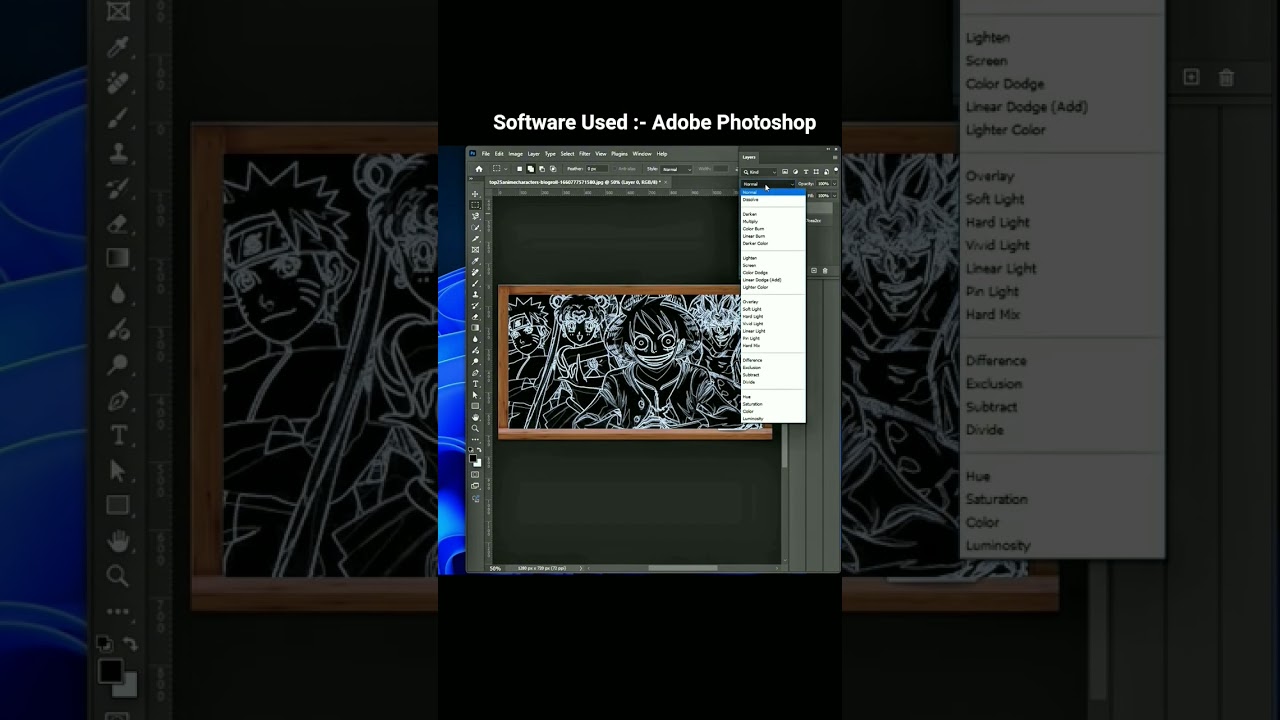Image resolution: width=1280 pixels, height=720 pixels.
Task: Click the Feather value field
Action: pos(598,169)
